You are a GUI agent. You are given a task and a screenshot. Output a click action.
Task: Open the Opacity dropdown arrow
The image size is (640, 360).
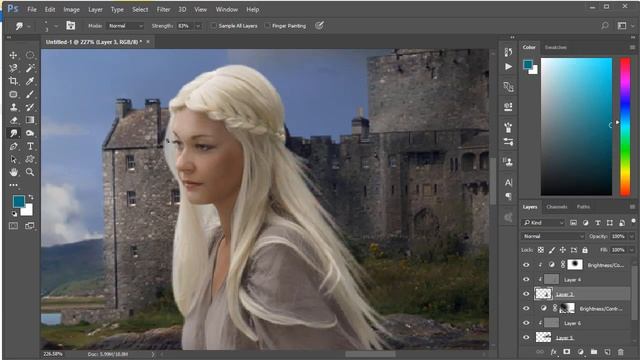(631, 236)
